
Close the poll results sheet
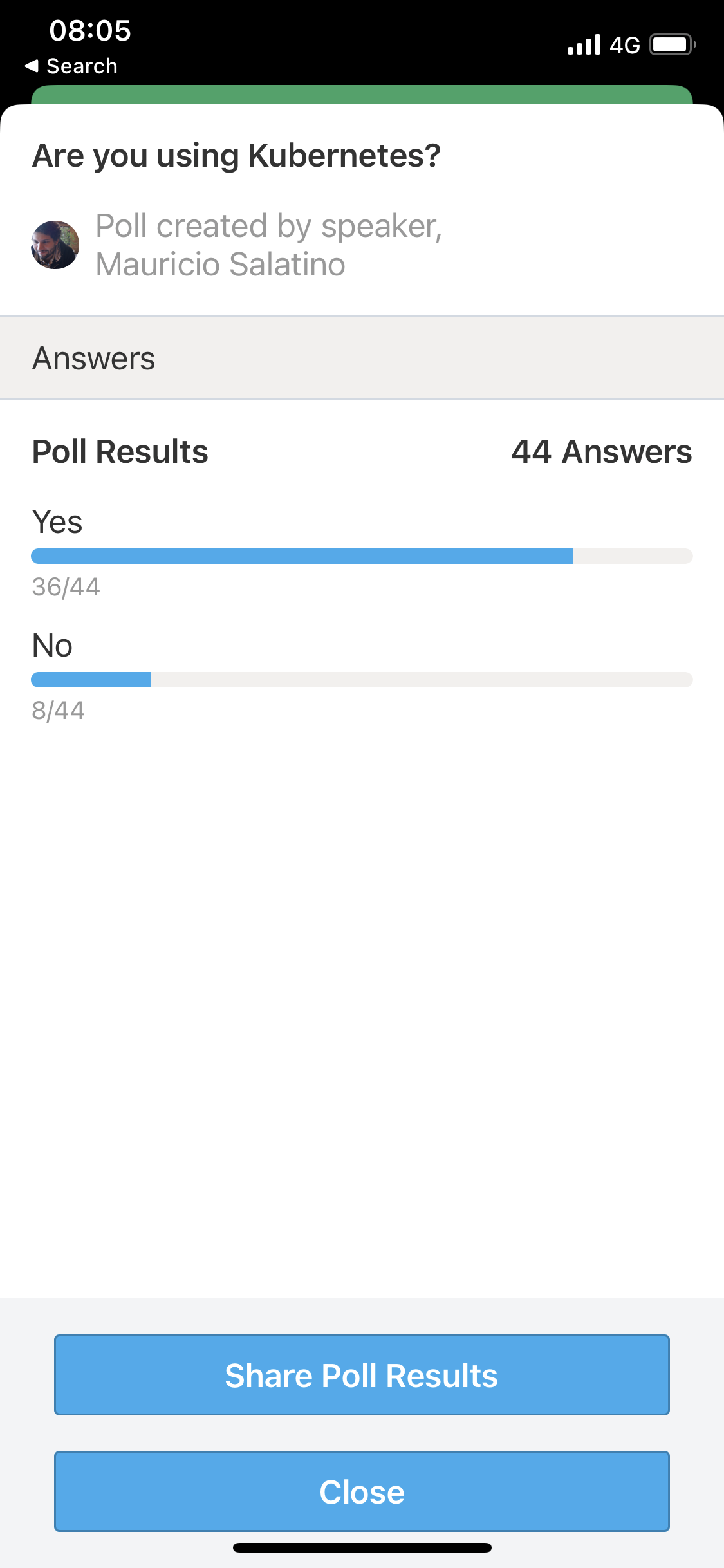362,1491
